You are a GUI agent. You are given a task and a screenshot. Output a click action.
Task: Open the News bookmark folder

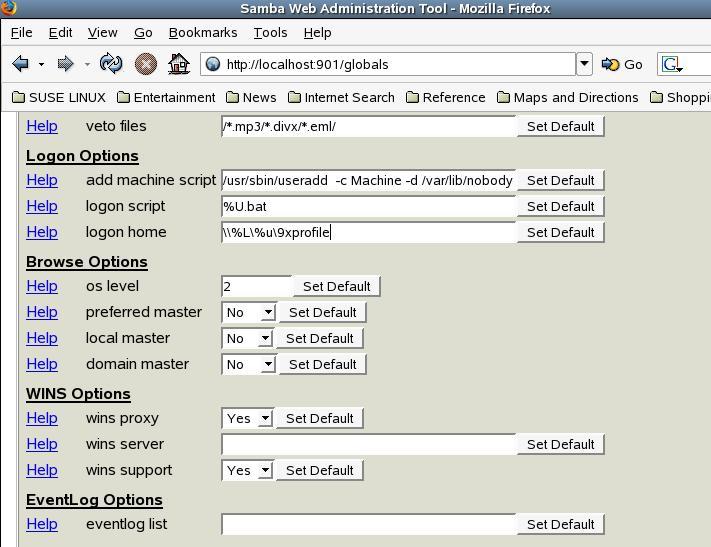click(251, 98)
